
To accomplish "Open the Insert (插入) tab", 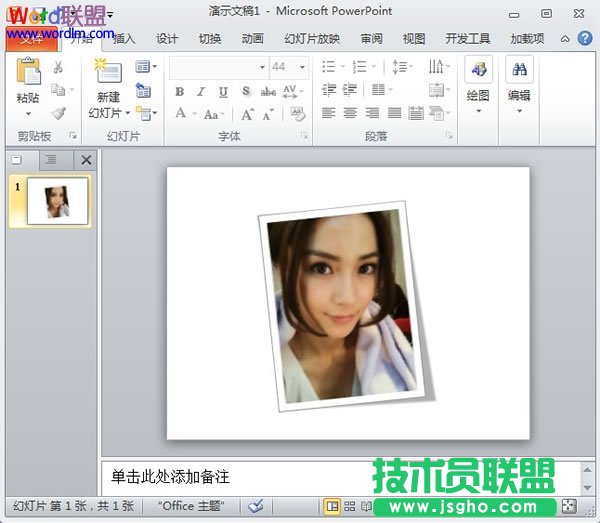I will coord(124,39).
